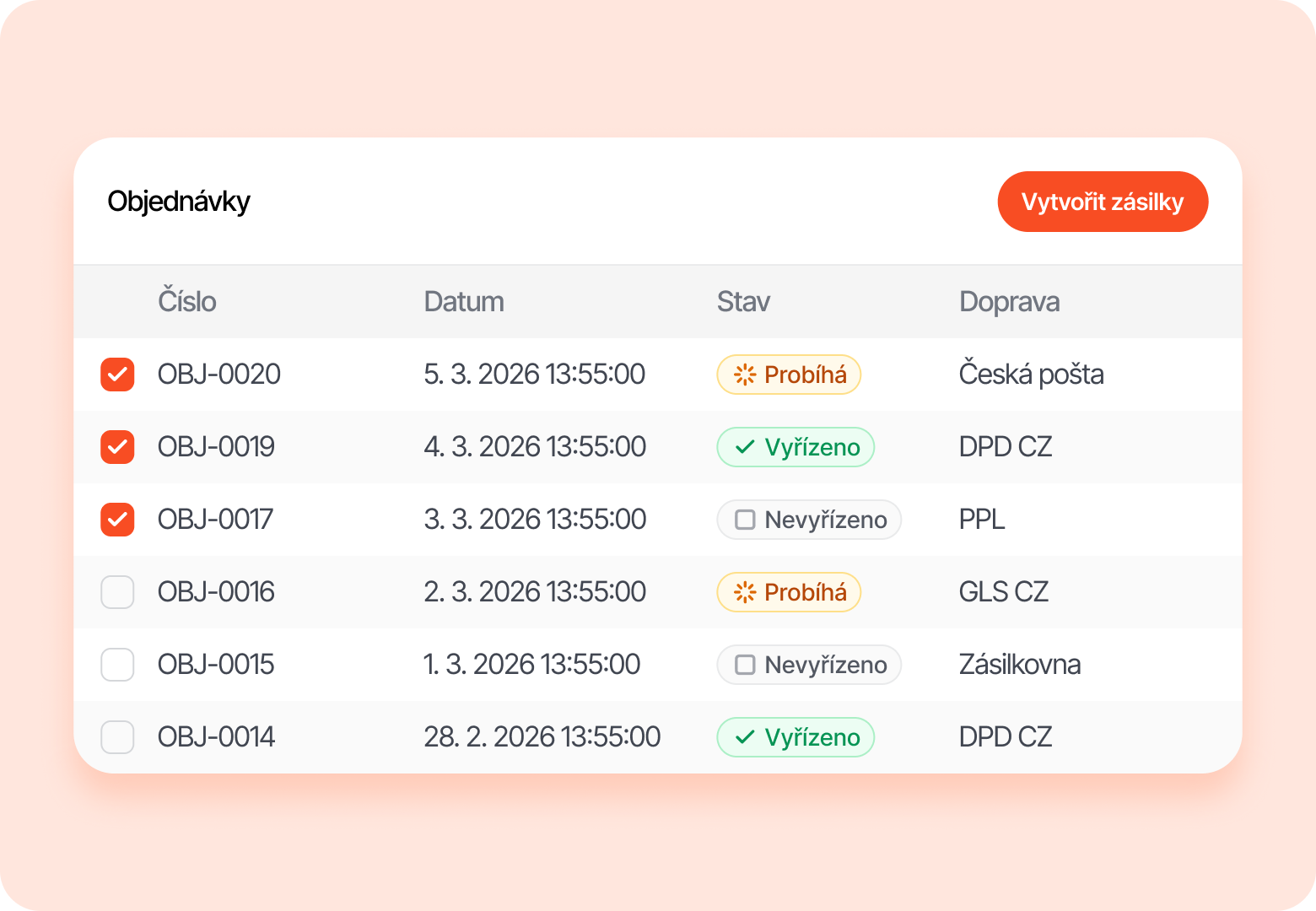Click the Nevyřízeno square icon for OBJ-0015
This screenshot has width=1316, height=911.
745,665
